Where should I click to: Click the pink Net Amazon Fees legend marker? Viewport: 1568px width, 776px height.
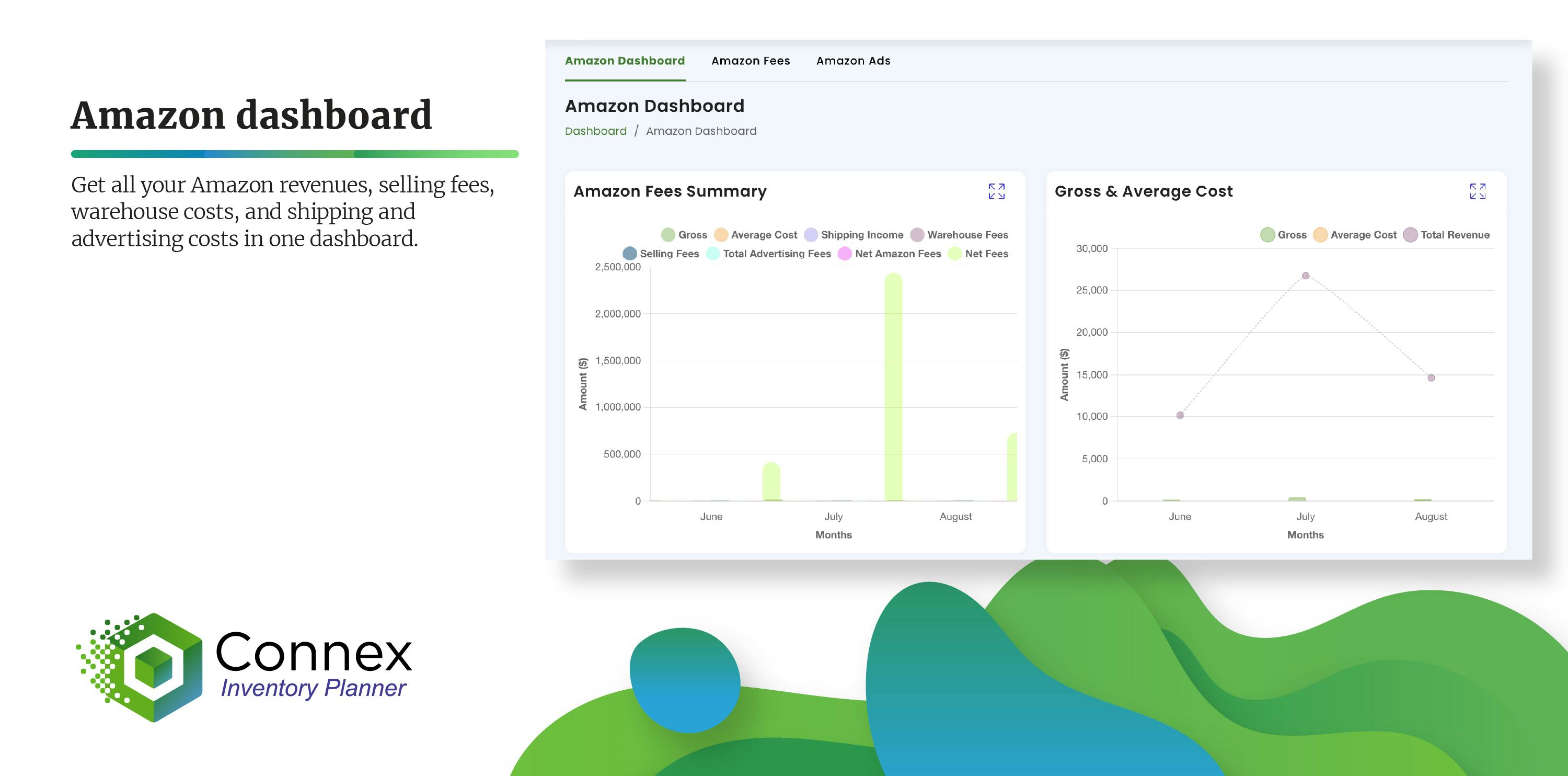click(x=845, y=254)
